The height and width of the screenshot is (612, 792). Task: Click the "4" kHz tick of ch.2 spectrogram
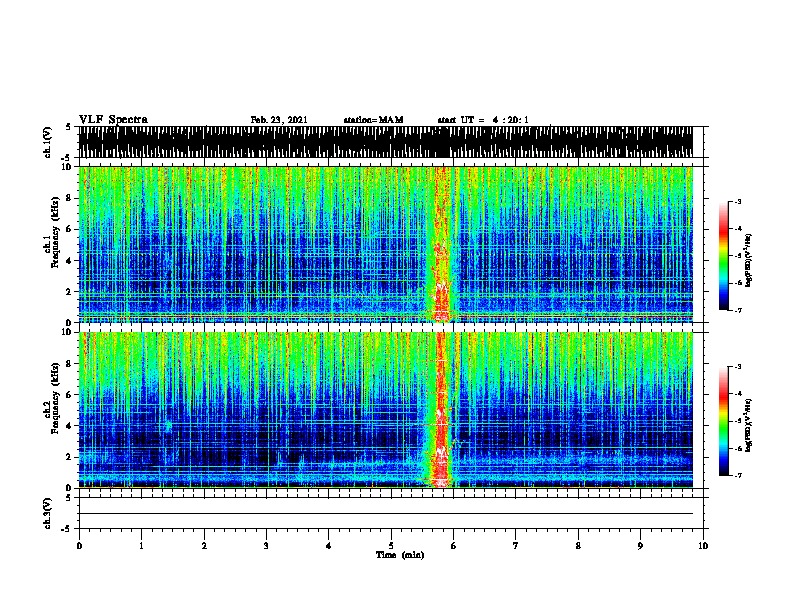click(69, 426)
